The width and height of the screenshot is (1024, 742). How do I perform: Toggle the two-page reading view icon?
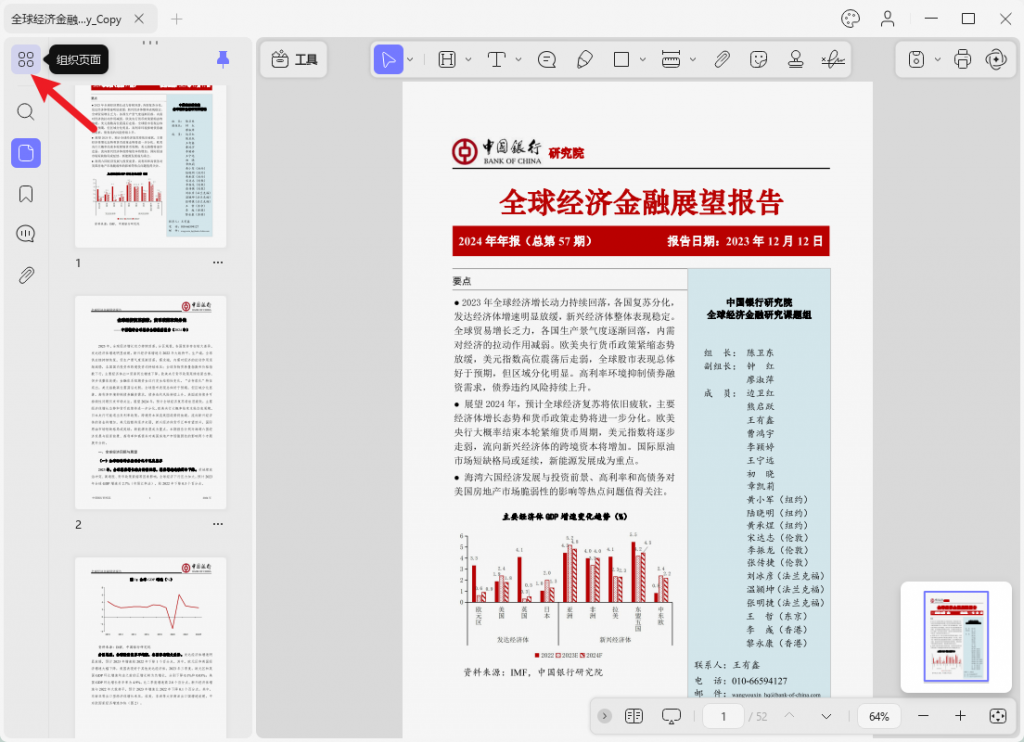pos(634,716)
